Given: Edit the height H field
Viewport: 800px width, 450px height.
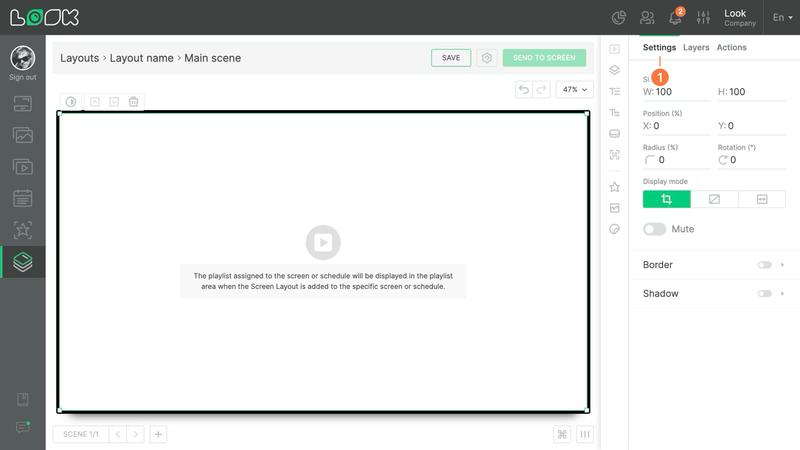Looking at the screenshot, I should [x=752, y=92].
